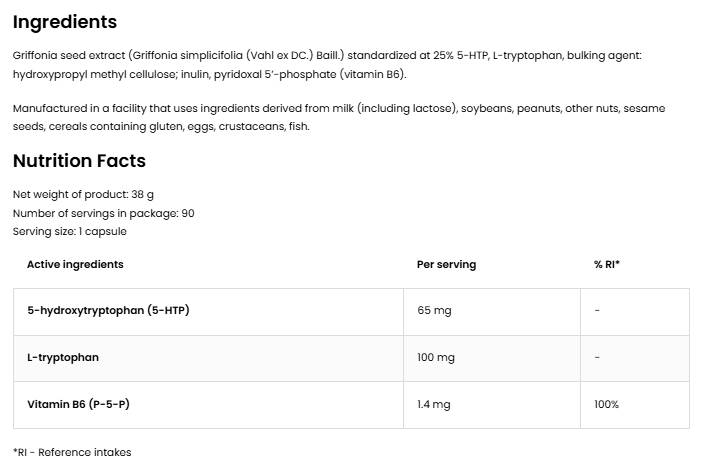Image resolution: width=707 pixels, height=470 pixels.
Task: Click the % RI dash in the L-tryptophan row
Action: [597, 358]
